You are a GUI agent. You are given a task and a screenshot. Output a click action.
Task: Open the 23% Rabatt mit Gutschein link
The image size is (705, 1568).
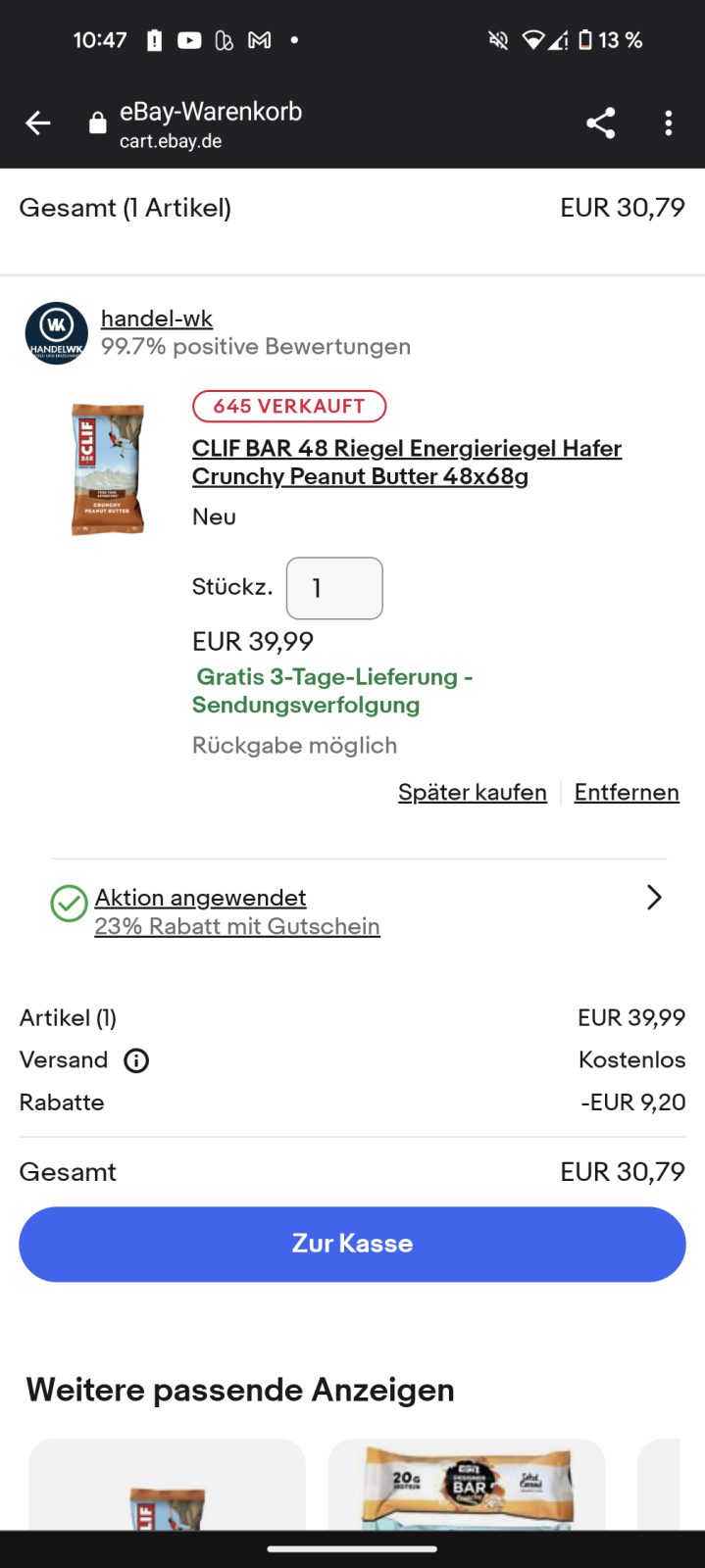click(x=237, y=926)
